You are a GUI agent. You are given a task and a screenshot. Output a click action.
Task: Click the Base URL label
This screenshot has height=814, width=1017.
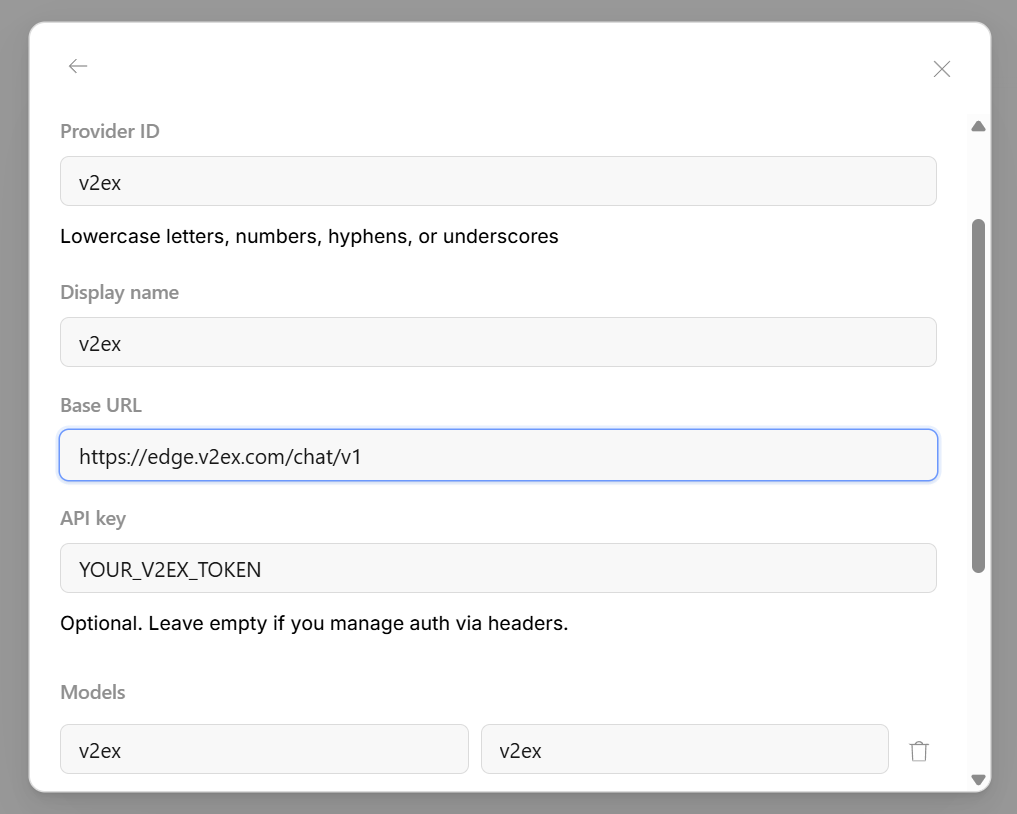pyautogui.click(x=101, y=405)
